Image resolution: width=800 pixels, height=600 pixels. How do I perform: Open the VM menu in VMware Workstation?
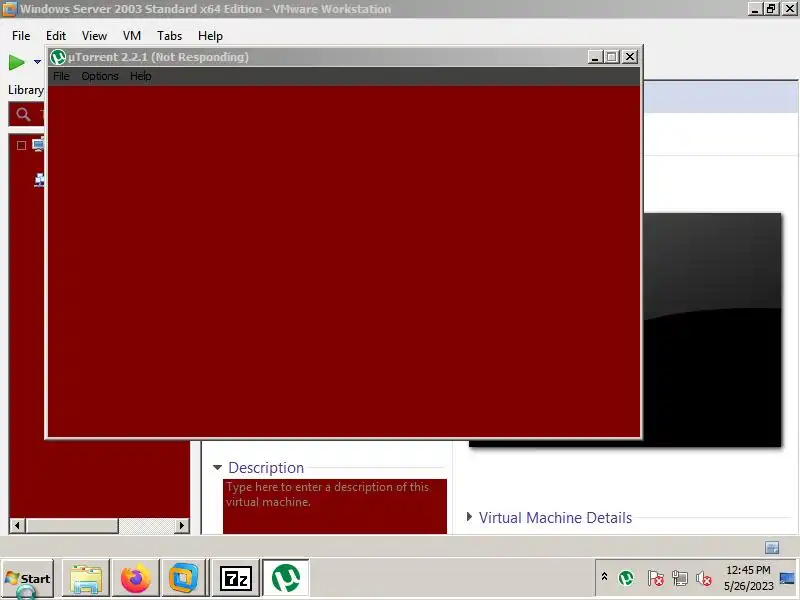pyautogui.click(x=132, y=36)
